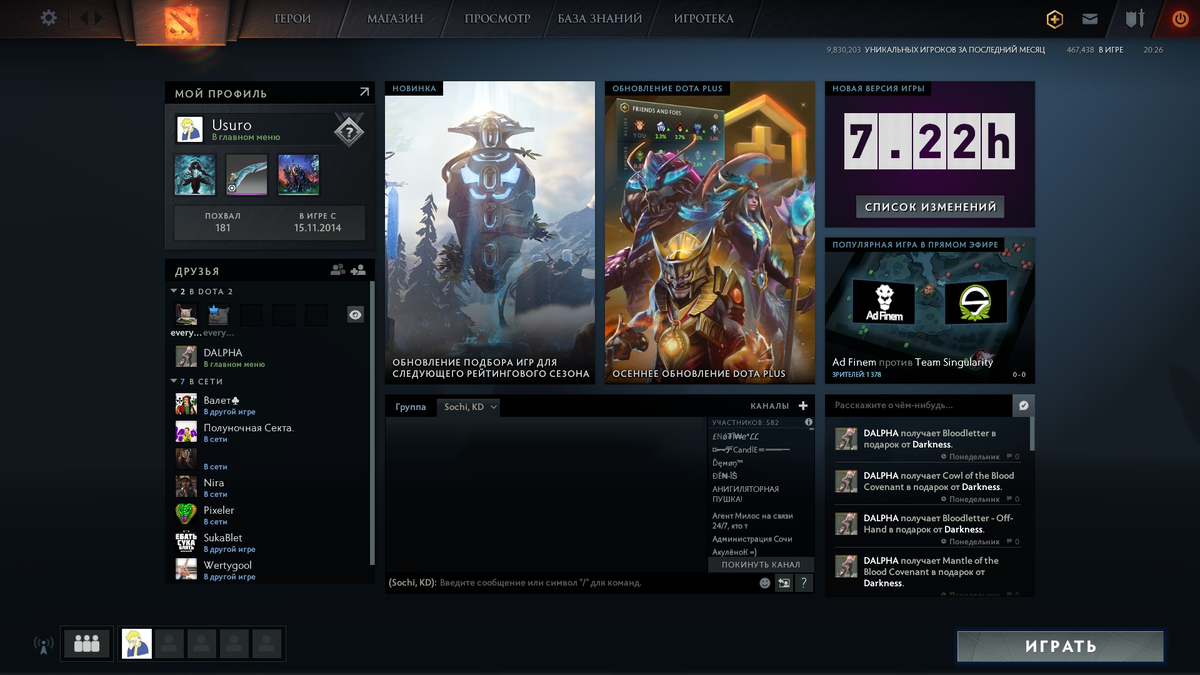Click the friends list scrollbar

[372, 425]
